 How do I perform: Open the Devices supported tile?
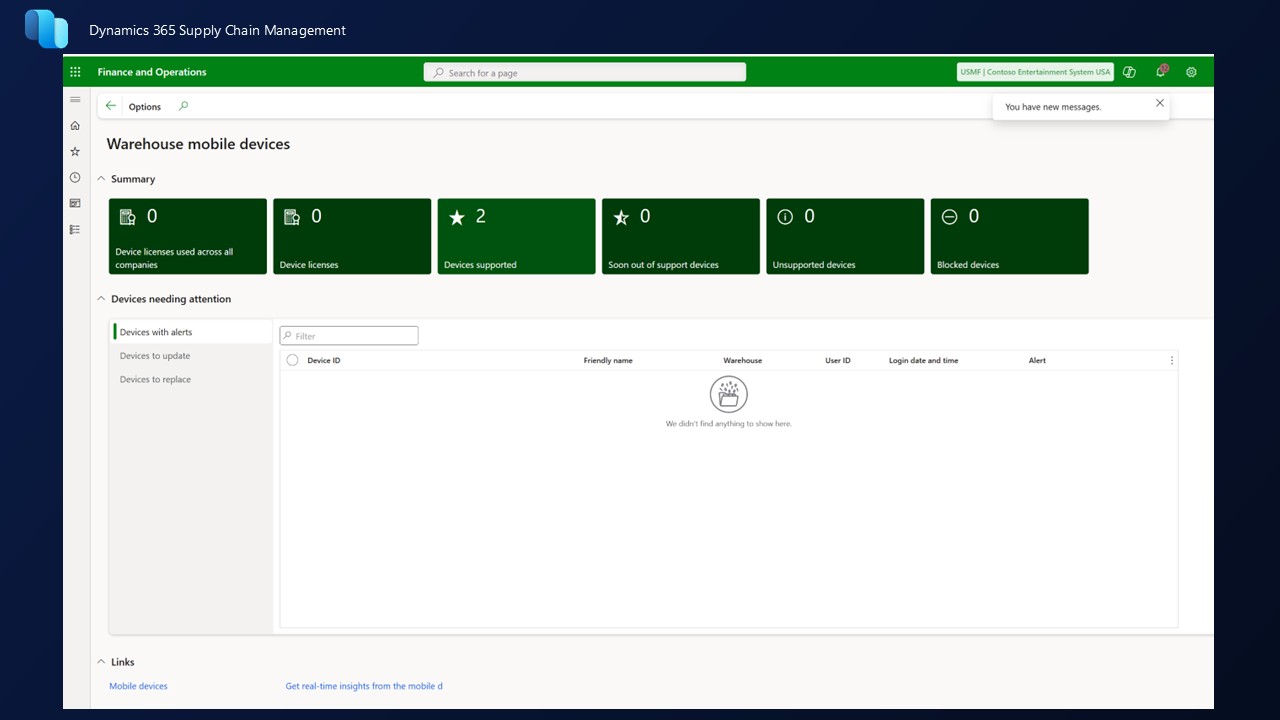tap(516, 236)
